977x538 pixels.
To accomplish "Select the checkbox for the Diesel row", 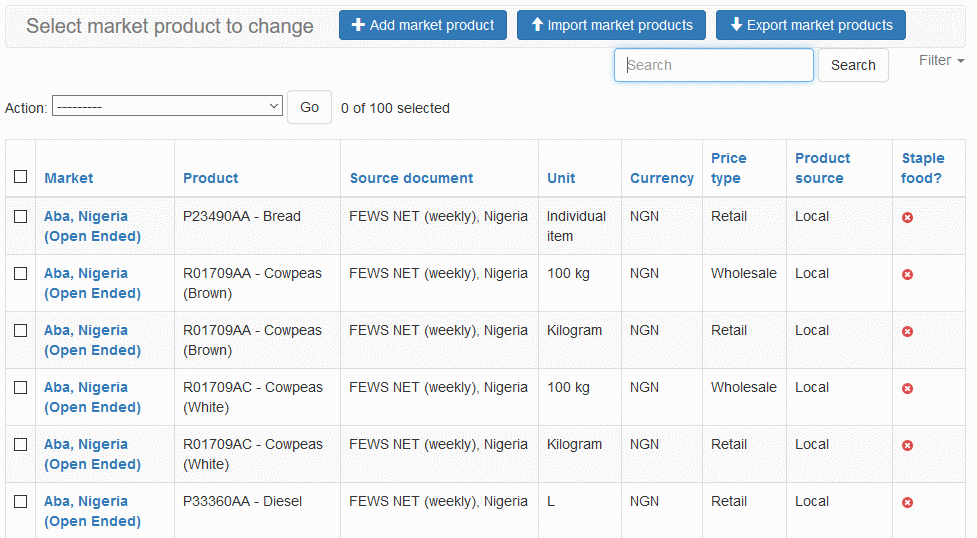I will click(21, 501).
